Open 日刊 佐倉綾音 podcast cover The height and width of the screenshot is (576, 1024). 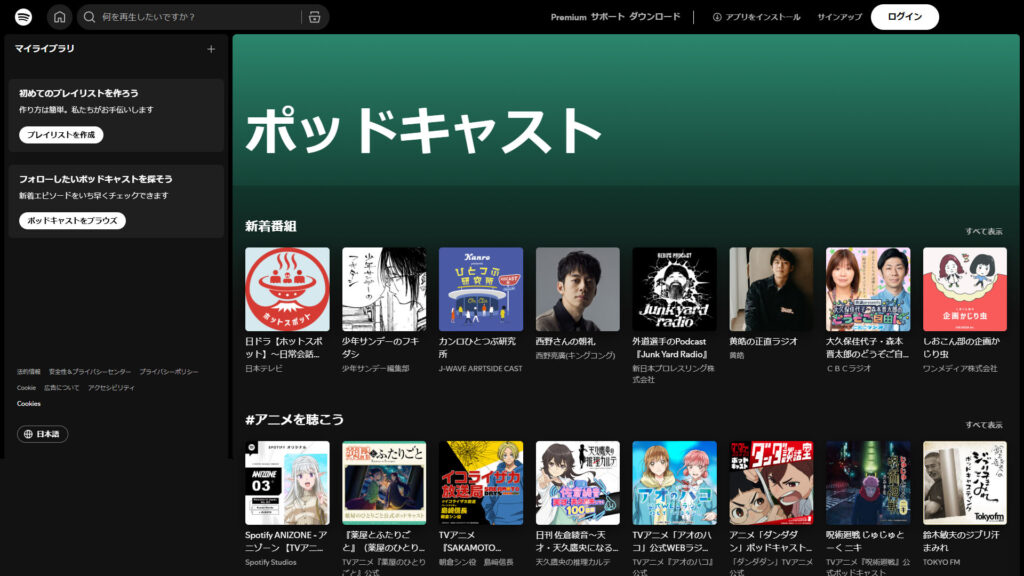pyautogui.click(x=577, y=483)
